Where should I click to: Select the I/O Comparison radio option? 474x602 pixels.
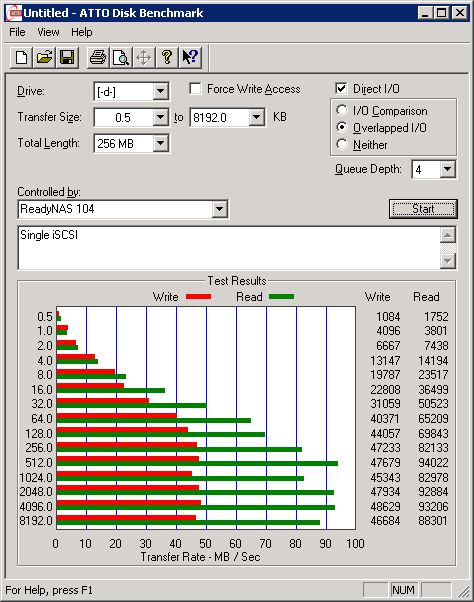[342, 110]
